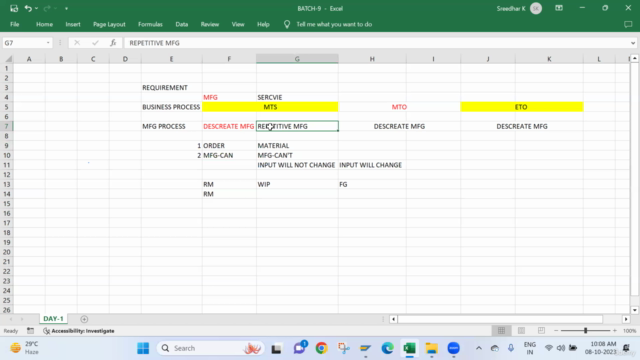
Task: Click the Tell me lightbulb icon
Action: (287, 24)
